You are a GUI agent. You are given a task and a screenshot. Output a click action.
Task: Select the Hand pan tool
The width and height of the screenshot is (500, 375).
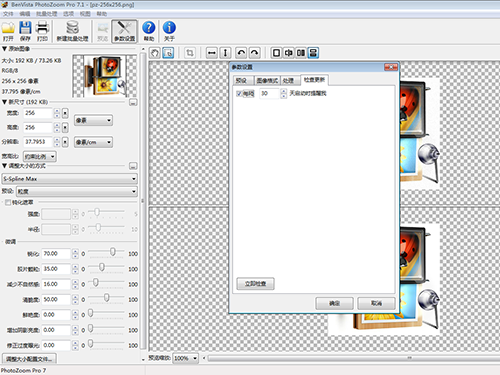(155, 53)
